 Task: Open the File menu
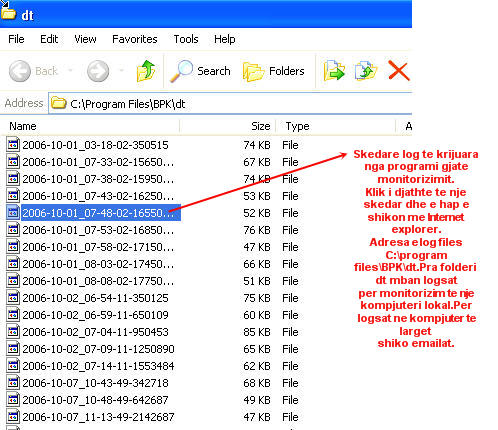16,39
